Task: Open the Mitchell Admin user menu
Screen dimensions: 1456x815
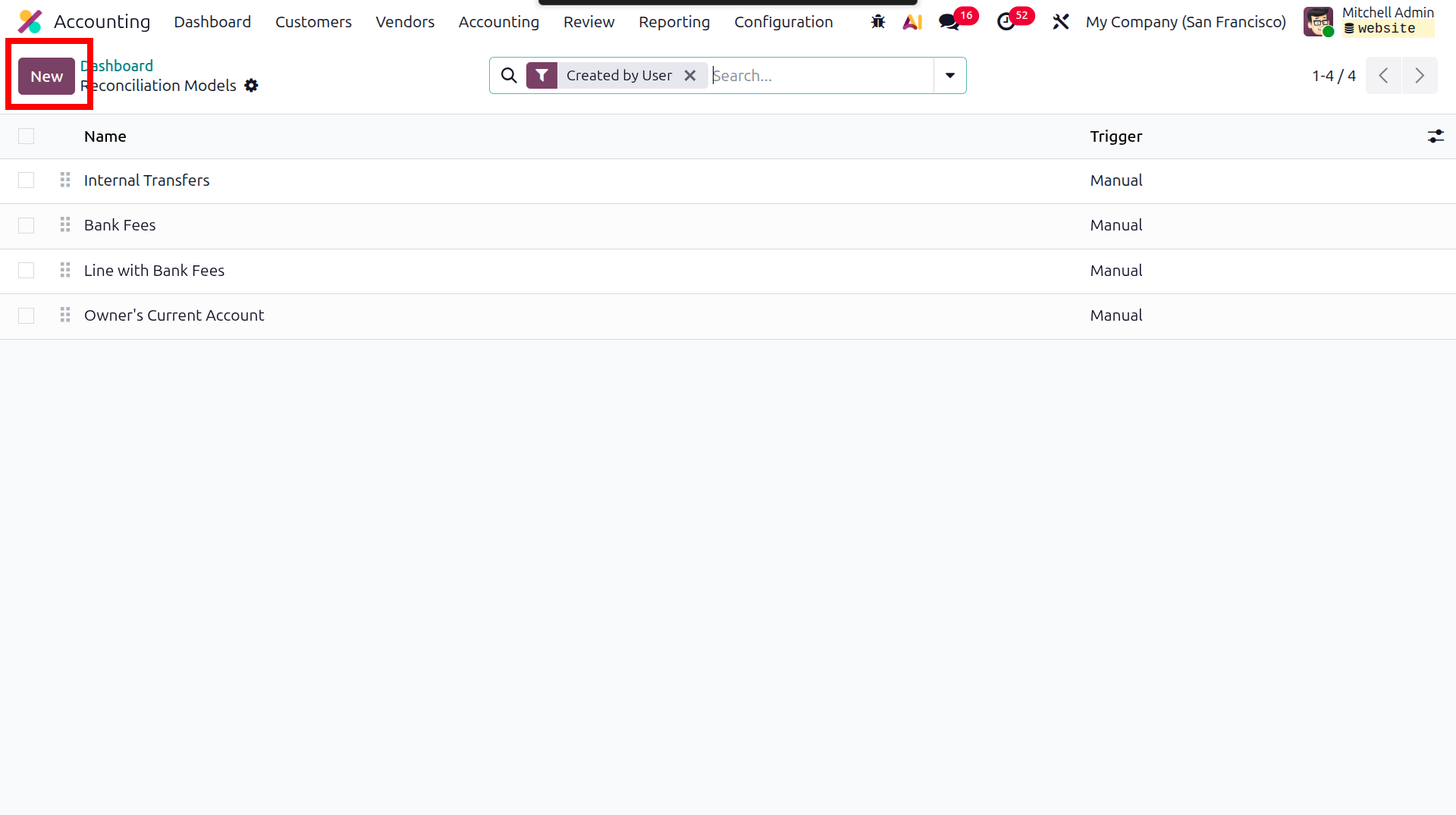Action: coord(1369,21)
